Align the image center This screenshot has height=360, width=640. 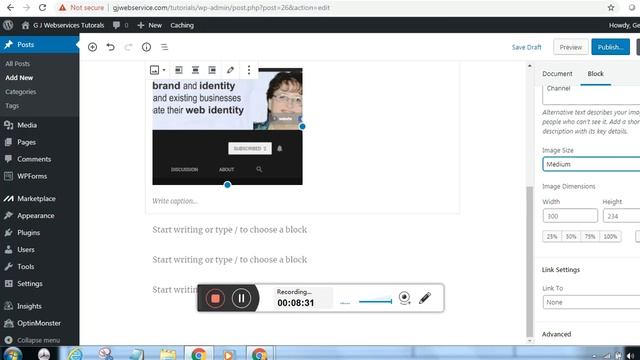coord(196,70)
